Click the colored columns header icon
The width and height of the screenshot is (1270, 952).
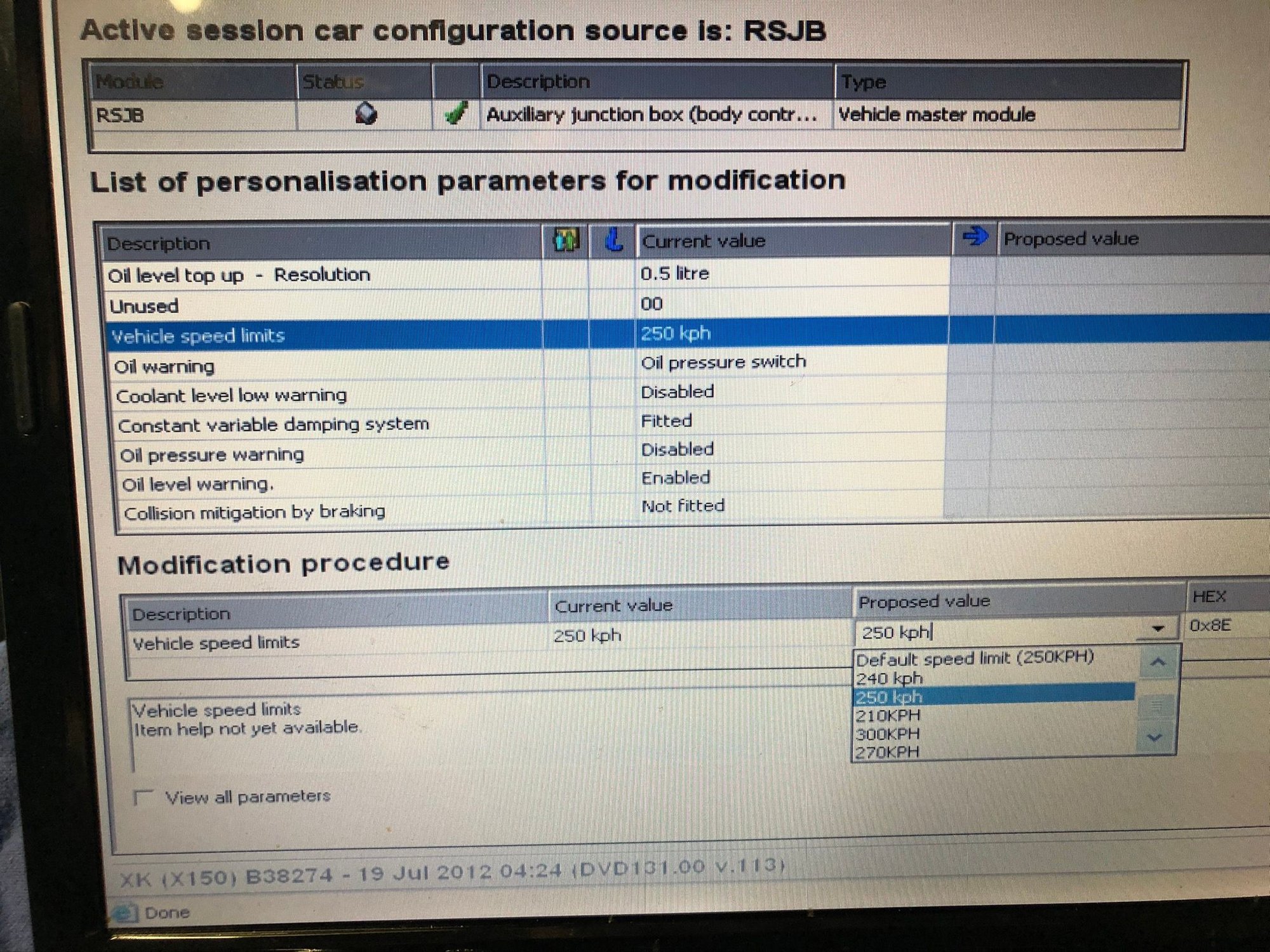tap(566, 241)
